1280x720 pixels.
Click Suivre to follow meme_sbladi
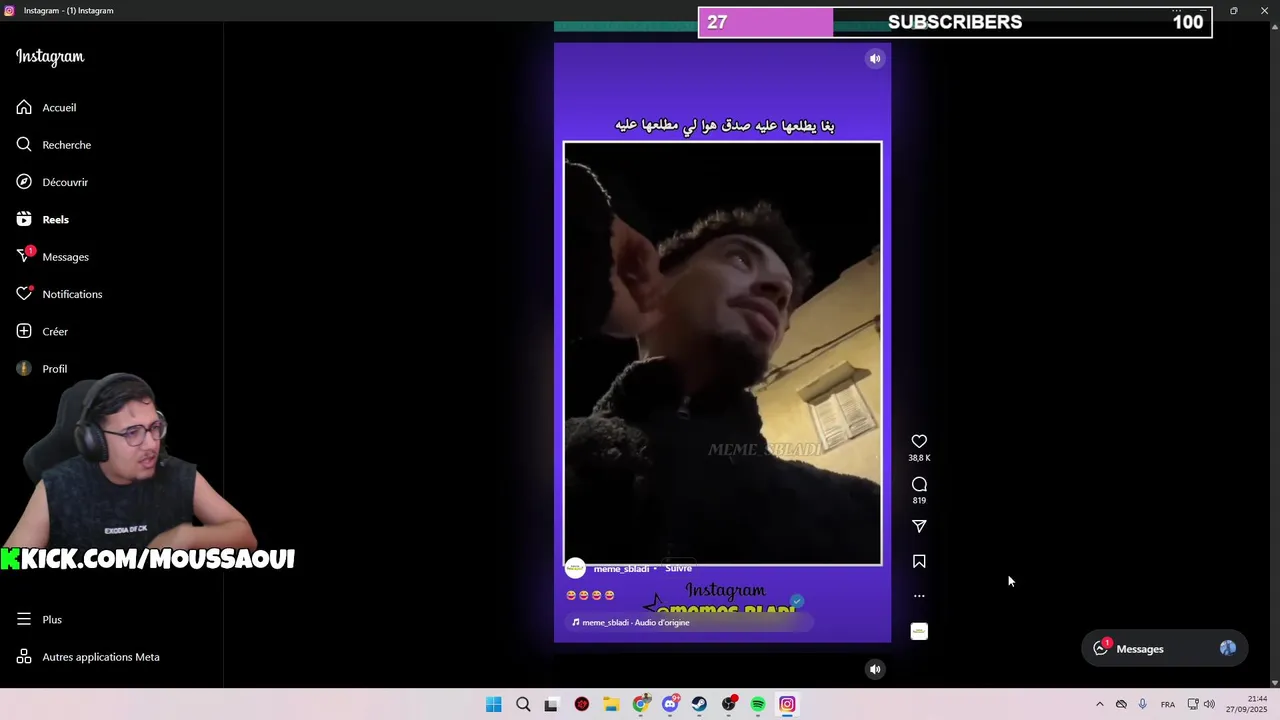[679, 568]
